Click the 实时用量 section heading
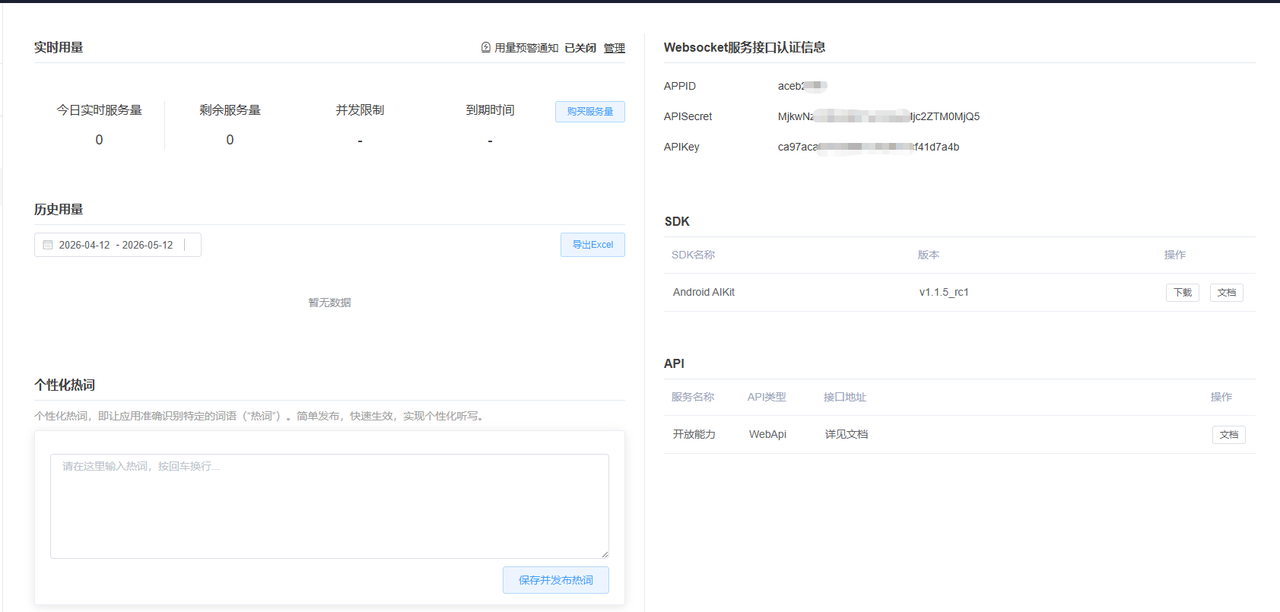 [58, 47]
